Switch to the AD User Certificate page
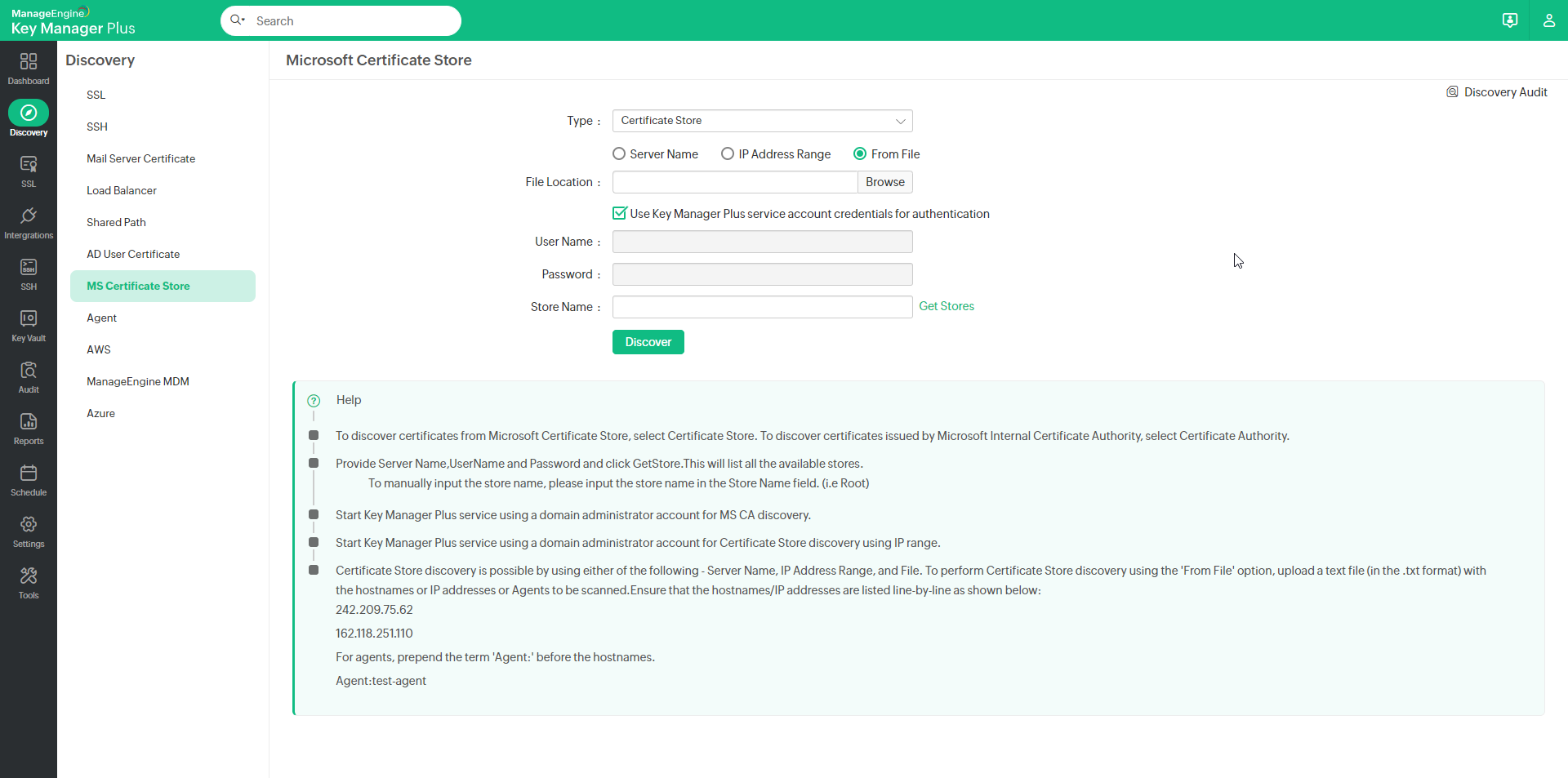1568x778 pixels. (133, 254)
